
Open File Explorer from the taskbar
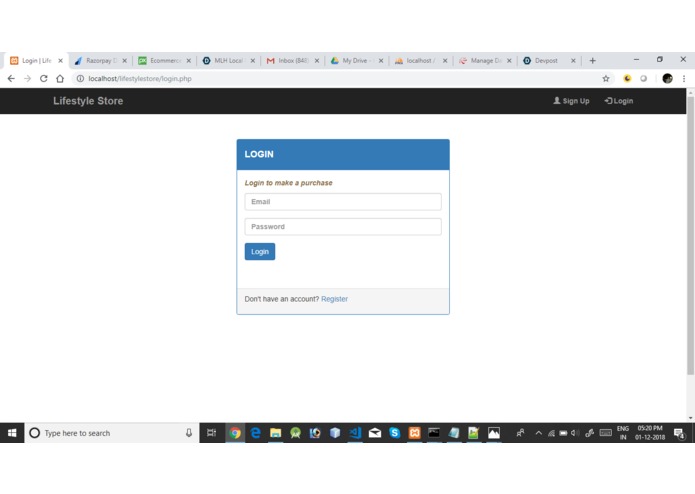pyautogui.click(x=275, y=433)
